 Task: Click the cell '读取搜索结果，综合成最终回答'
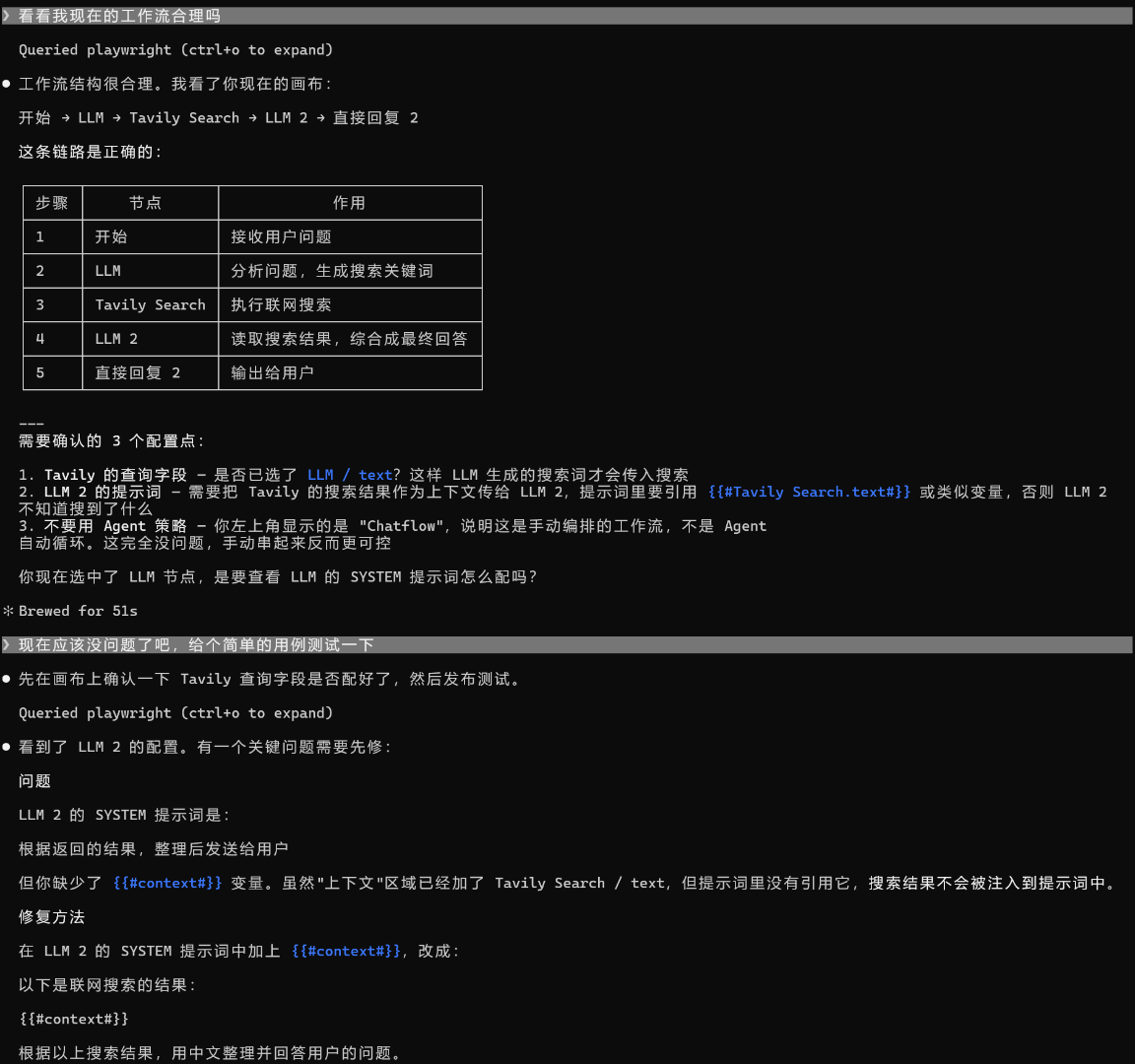(349, 339)
